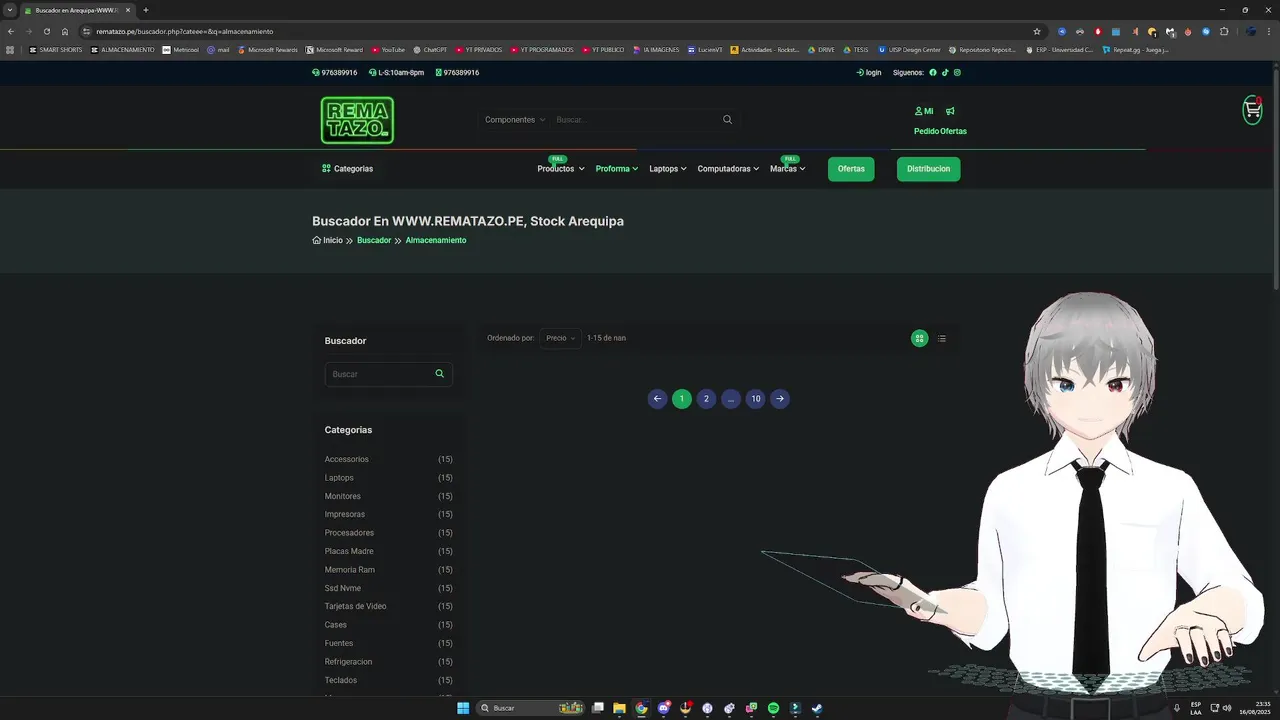Click the pagination ellipsis button
Image resolution: width=1280 pixels, height=720 pixels.
pyautogui.click(x=731, y=399)
